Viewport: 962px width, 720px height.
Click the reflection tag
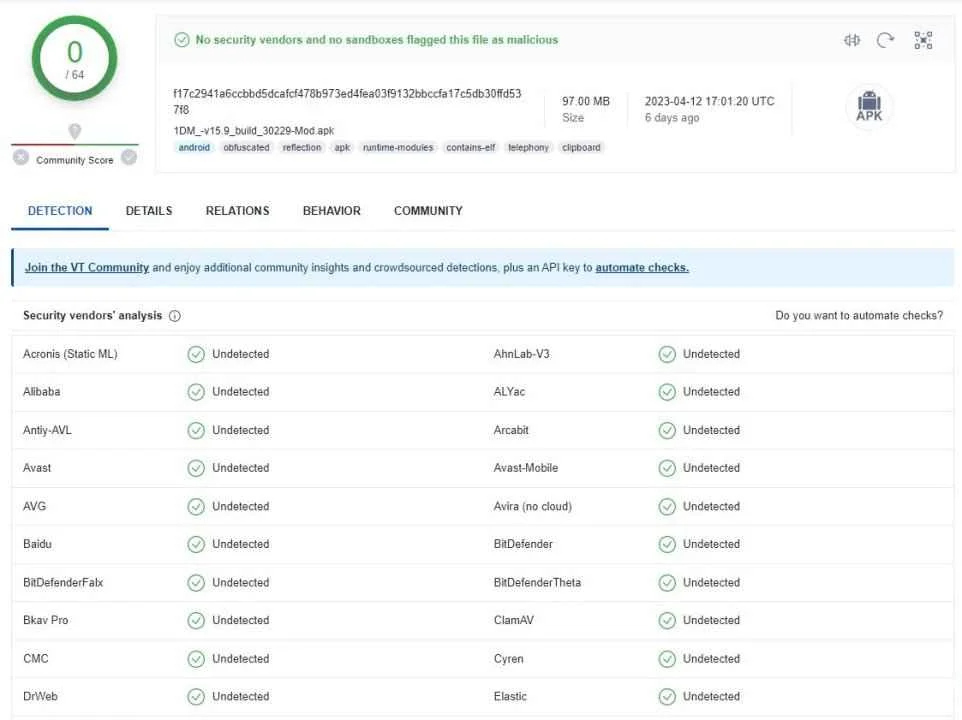[302, 148]
